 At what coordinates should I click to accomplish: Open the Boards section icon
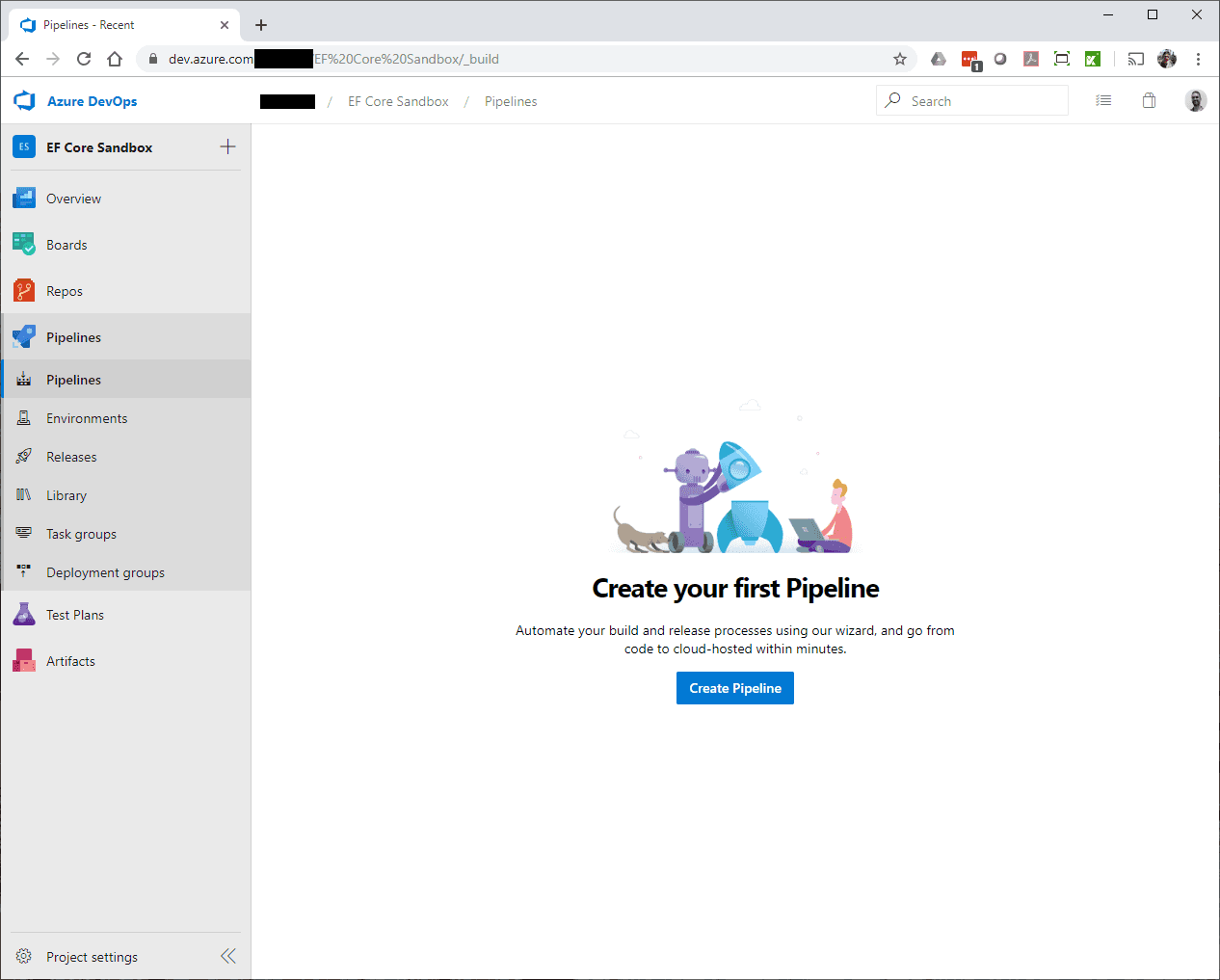pyautogui.click(x=24, y=245)
